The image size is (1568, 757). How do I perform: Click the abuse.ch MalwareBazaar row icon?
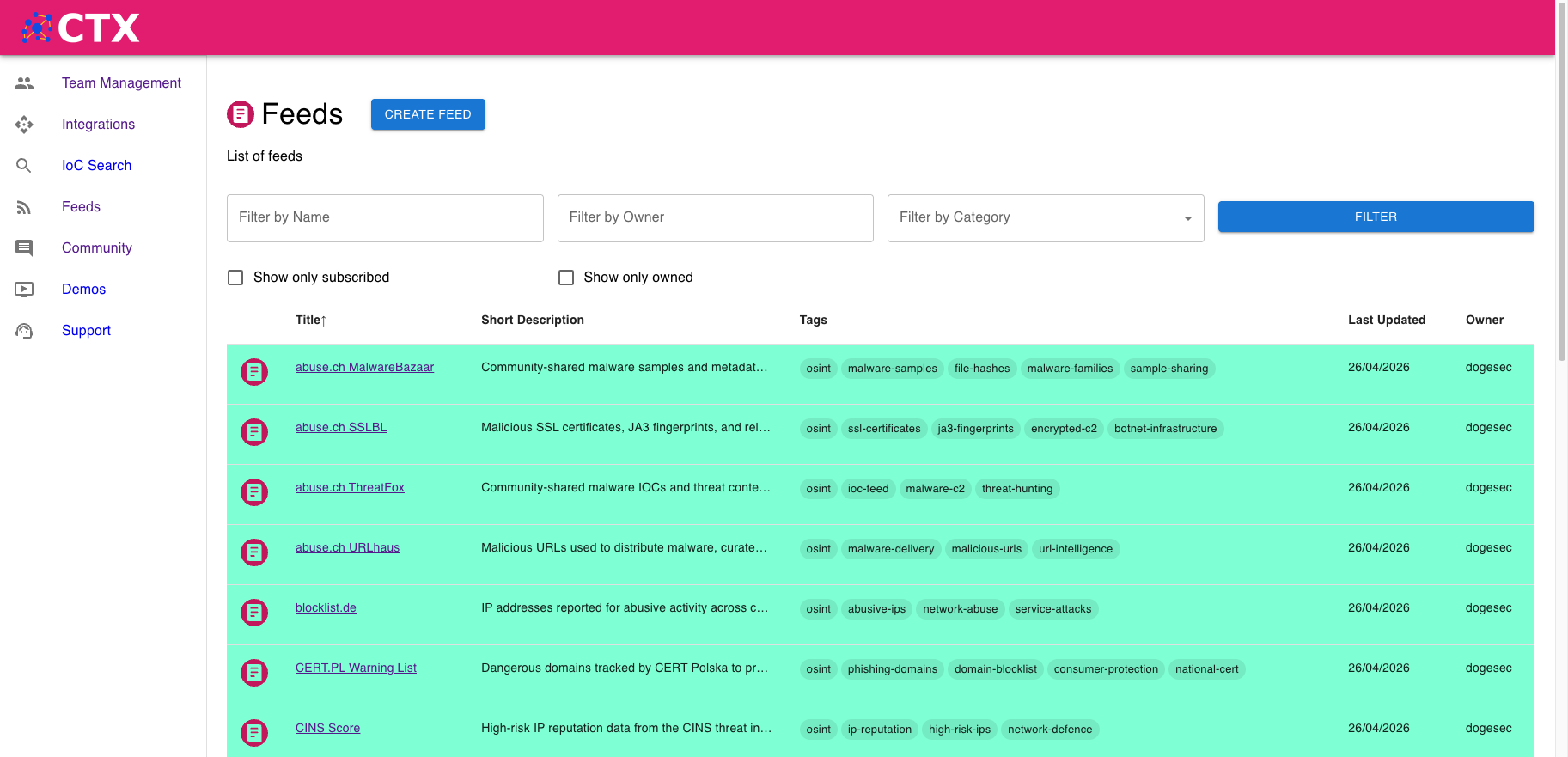254,372
